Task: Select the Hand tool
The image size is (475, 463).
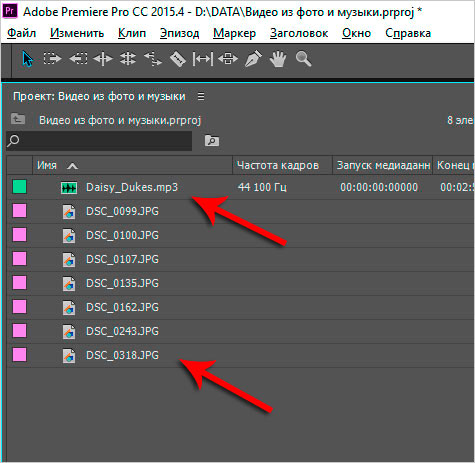Action: (x=278, y=59)
